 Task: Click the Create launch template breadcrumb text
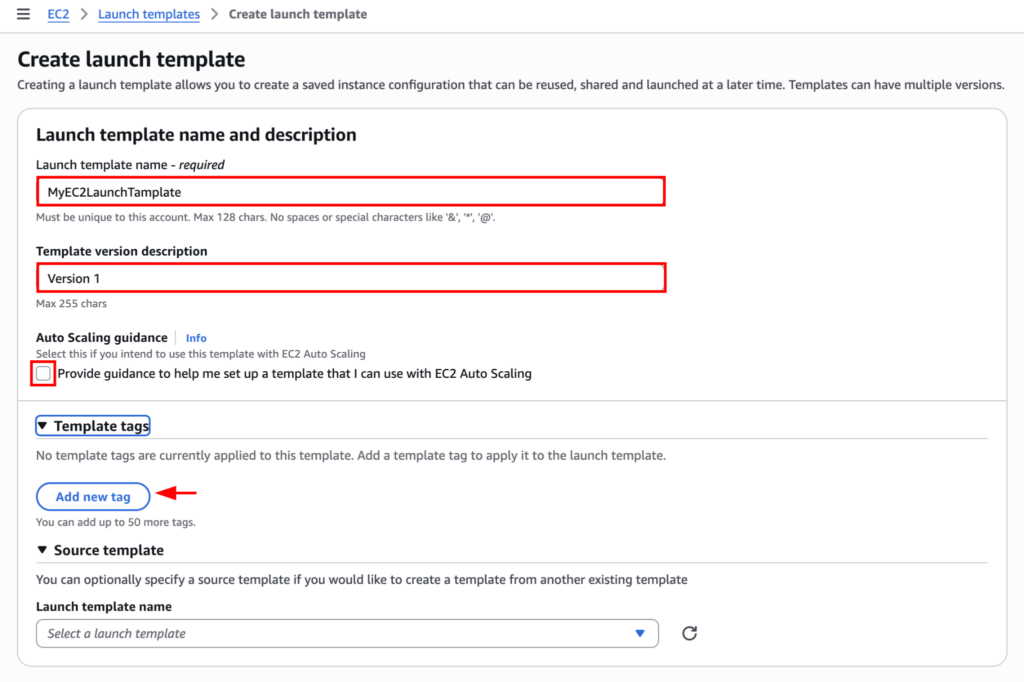click(297, 15)
